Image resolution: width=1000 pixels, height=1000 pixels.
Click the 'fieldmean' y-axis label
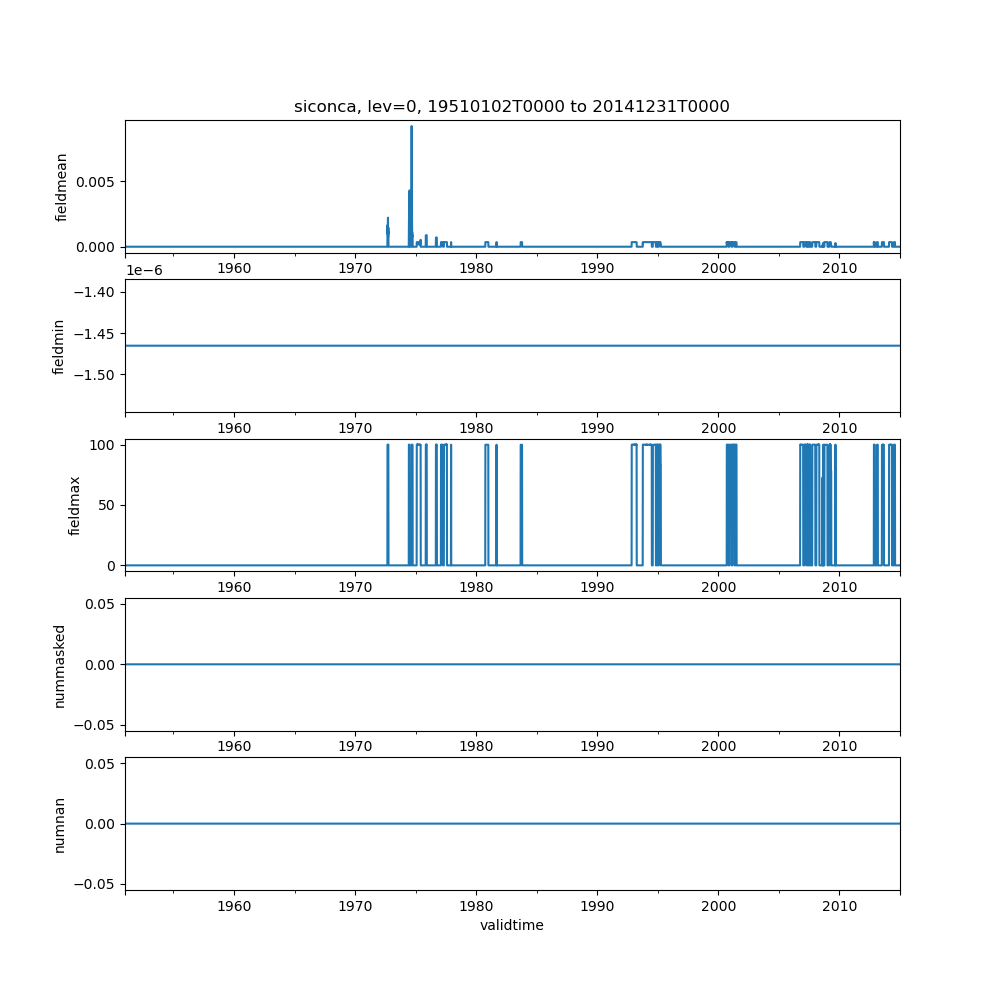pos(61,187)
